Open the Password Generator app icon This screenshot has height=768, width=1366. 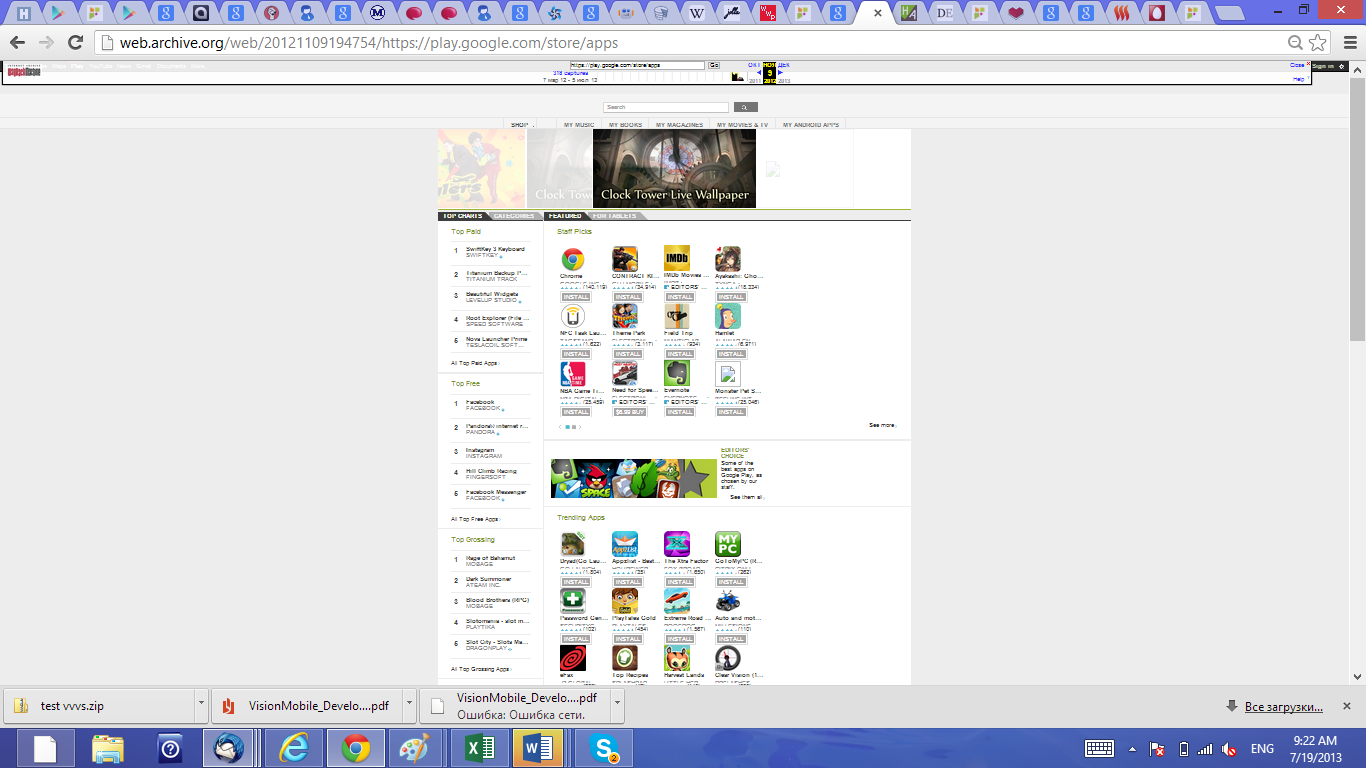573,601
